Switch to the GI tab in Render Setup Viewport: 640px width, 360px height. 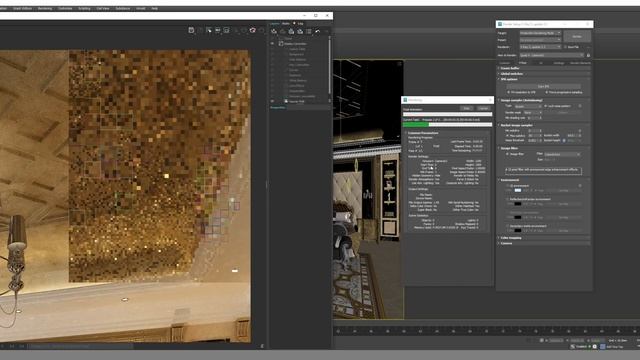[x=541, y=63]
